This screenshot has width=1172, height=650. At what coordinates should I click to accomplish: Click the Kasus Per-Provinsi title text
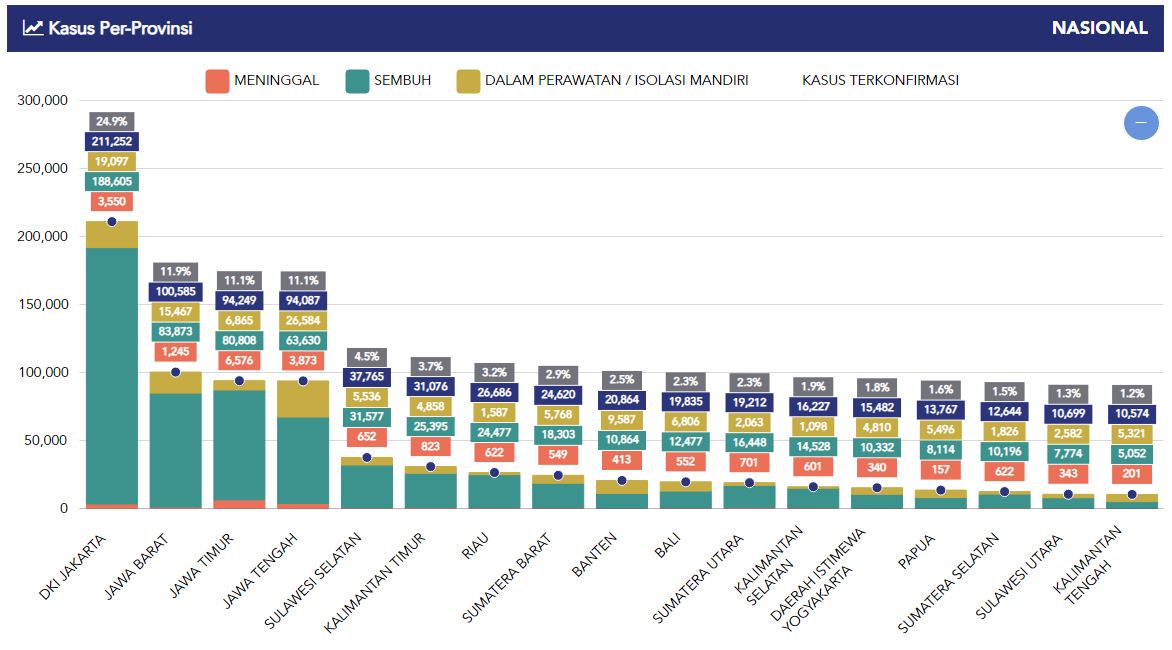tap(120, 28)
